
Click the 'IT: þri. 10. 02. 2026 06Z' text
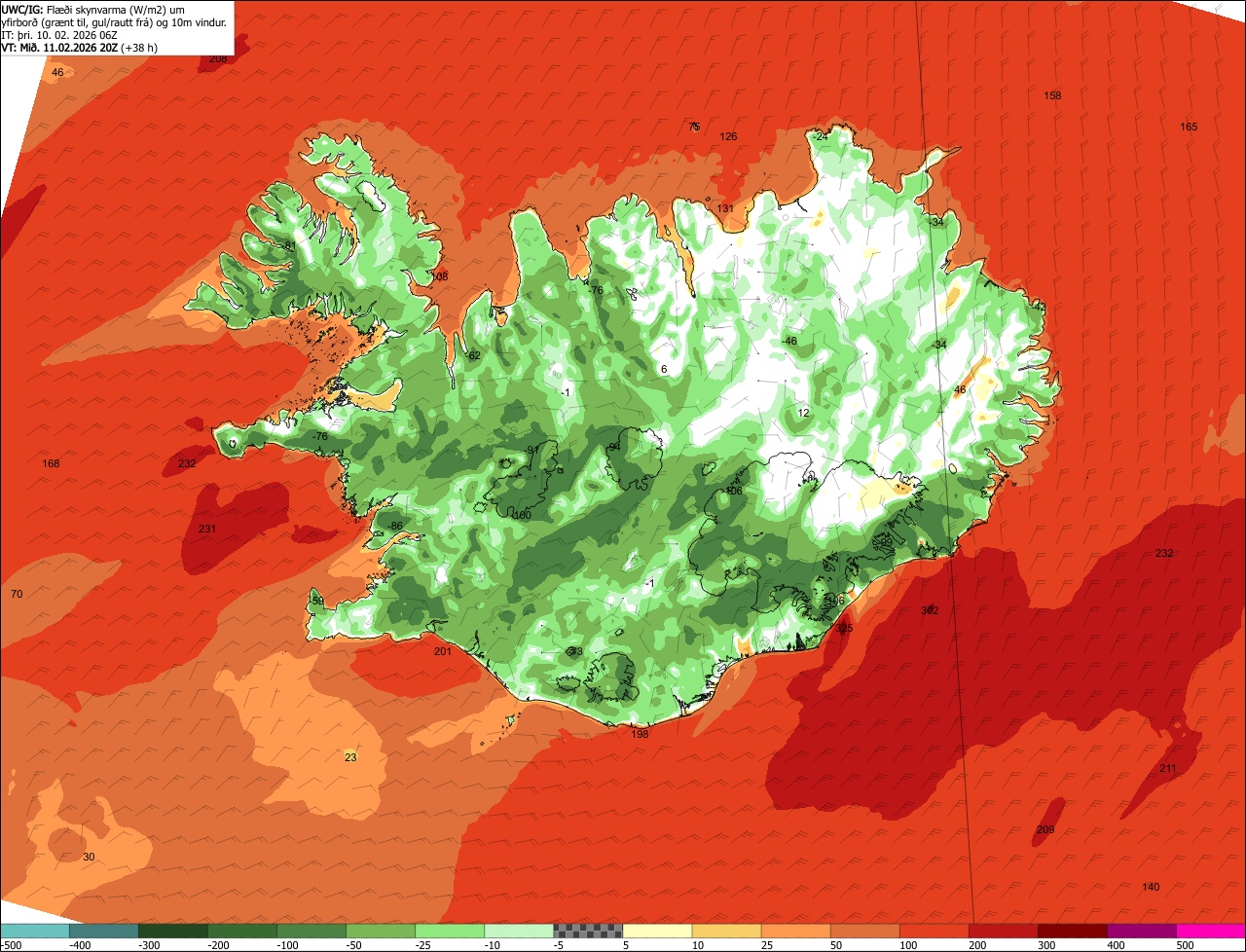tap(59, 34)
